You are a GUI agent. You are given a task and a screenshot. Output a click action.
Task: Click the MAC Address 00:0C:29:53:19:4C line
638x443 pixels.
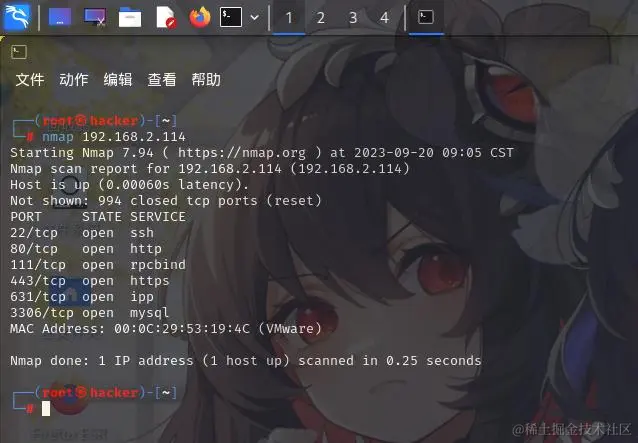[x=166, y=329]
